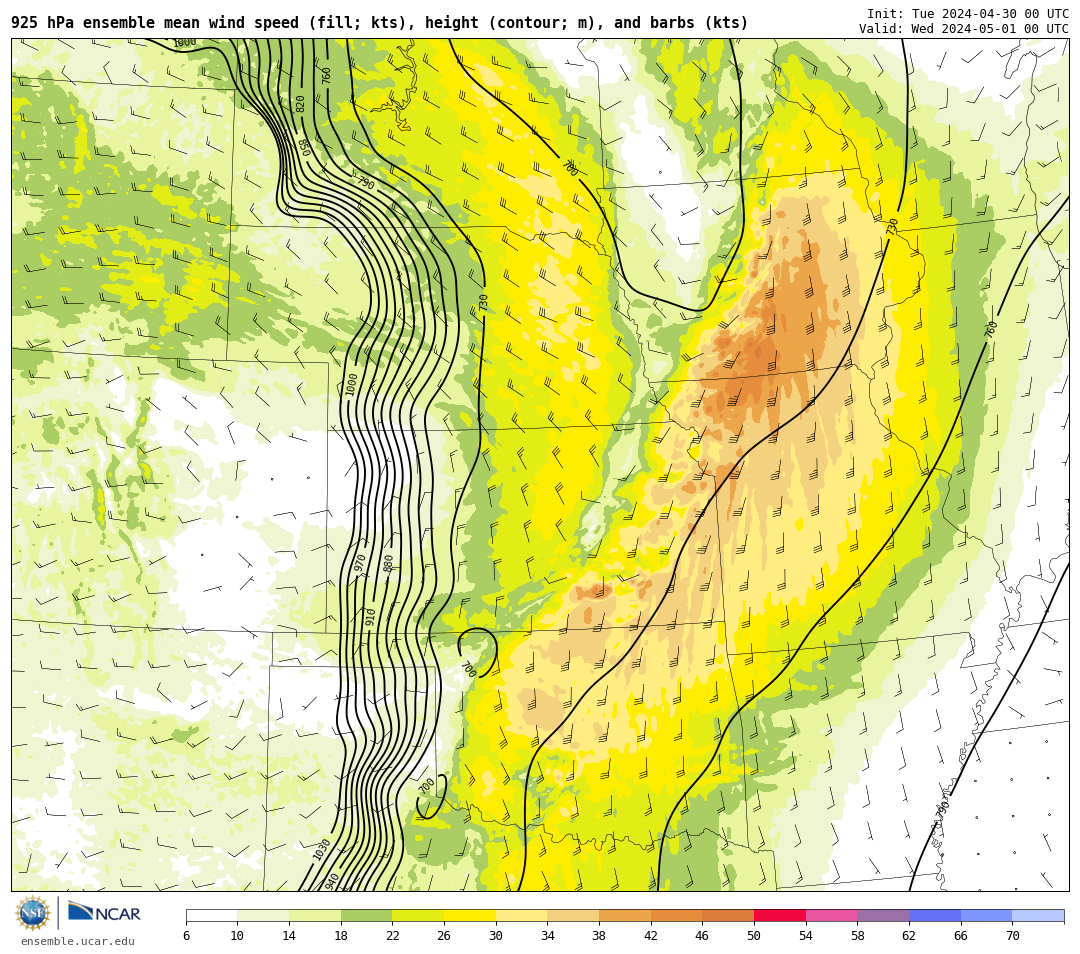Pick the blue 62–66 kts colorbar segment
The image size is (1080, 954).
tap(935, 915)
